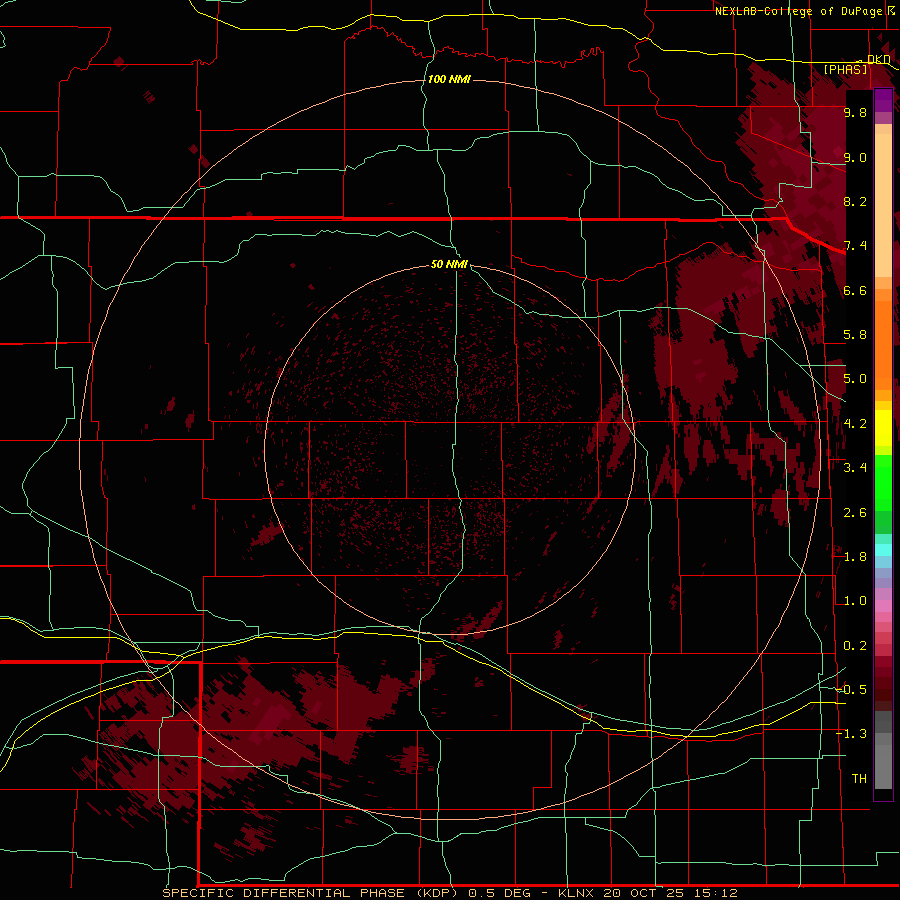Click the OKD station label
Viewport: 900px width, 900px height.
[x=878, y=60]
